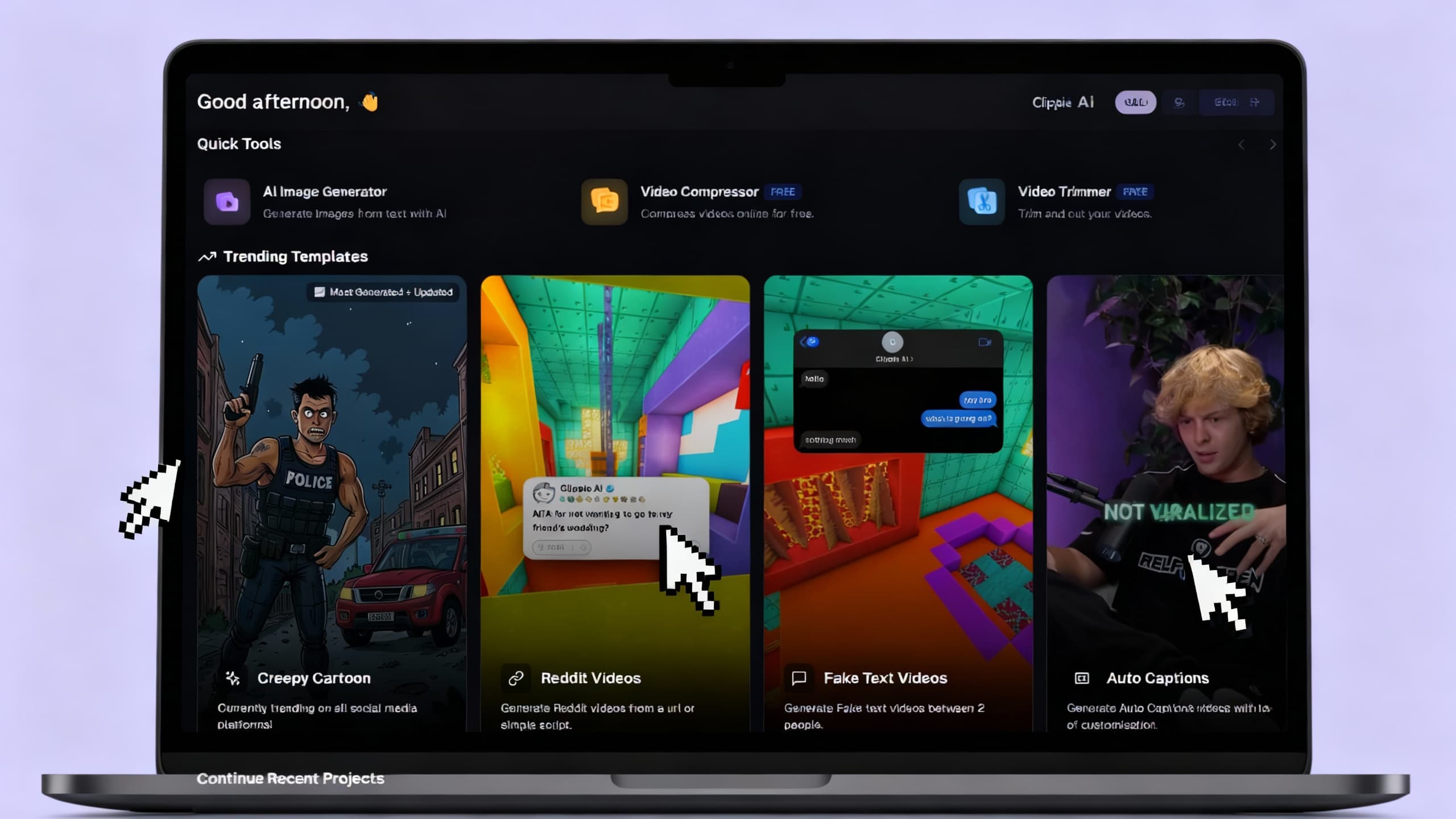Click the Clippie AI logo text
Viewport: 1456px width, 819px height.
(1062, 102)
